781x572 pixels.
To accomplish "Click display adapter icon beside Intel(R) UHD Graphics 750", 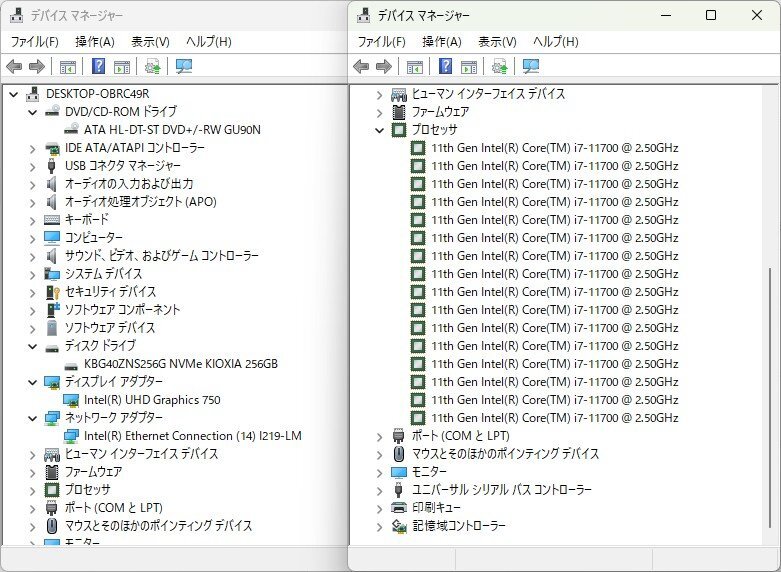I will 71,400.
